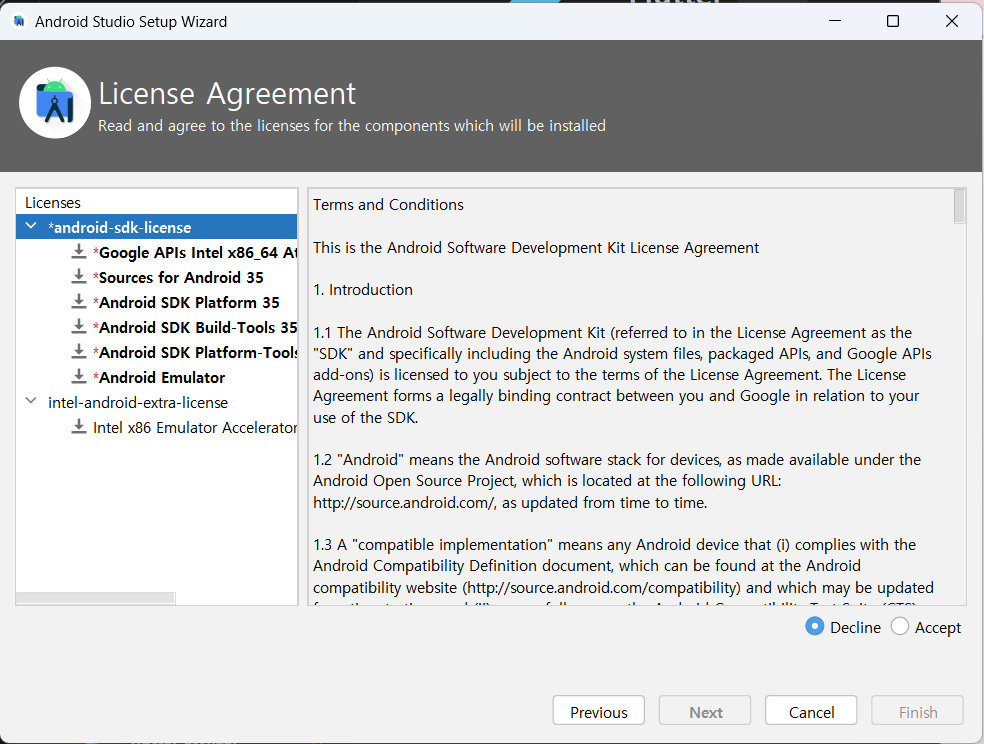The width and height of the screenshot is (984, 744).
Task: Click the http://source.android.com/ URL text
Action: [405, 503]
